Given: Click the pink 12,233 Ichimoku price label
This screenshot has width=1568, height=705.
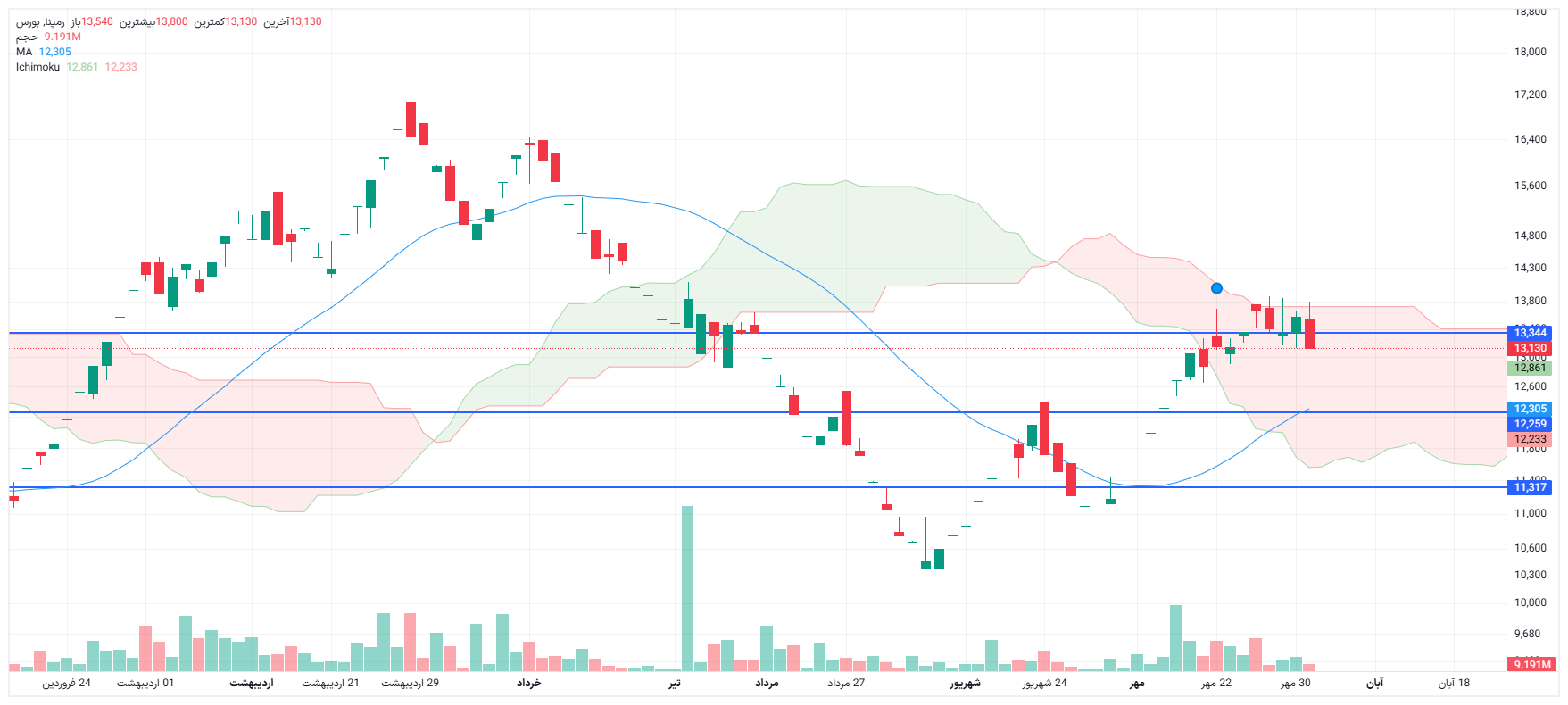Looking at the screenshot, I should pyautogui.click(x=1530, y=439).
